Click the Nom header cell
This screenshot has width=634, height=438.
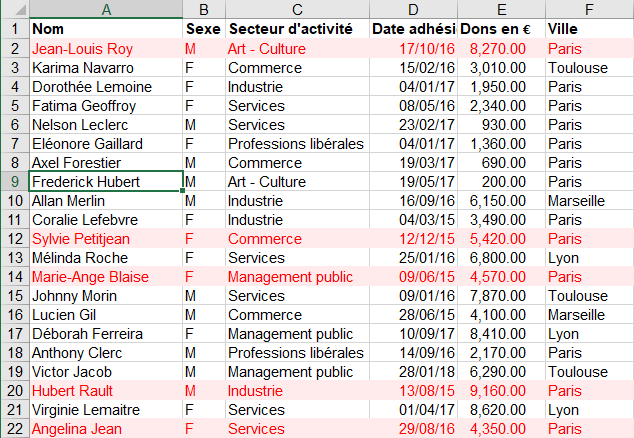(106, 29)
